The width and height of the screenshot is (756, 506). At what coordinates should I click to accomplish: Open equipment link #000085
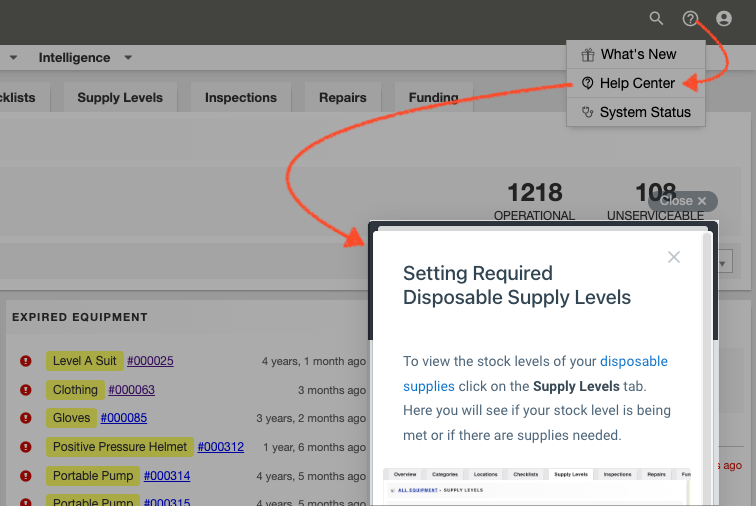123,418
